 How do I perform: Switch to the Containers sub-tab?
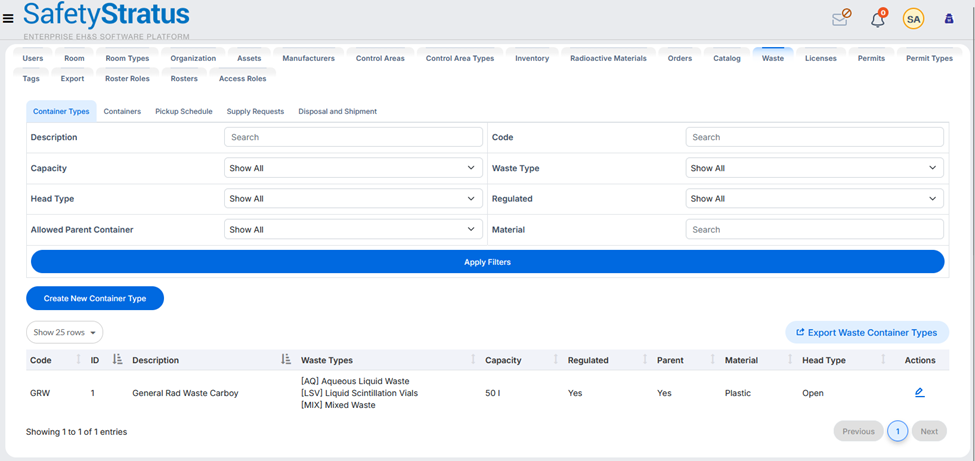122,111
